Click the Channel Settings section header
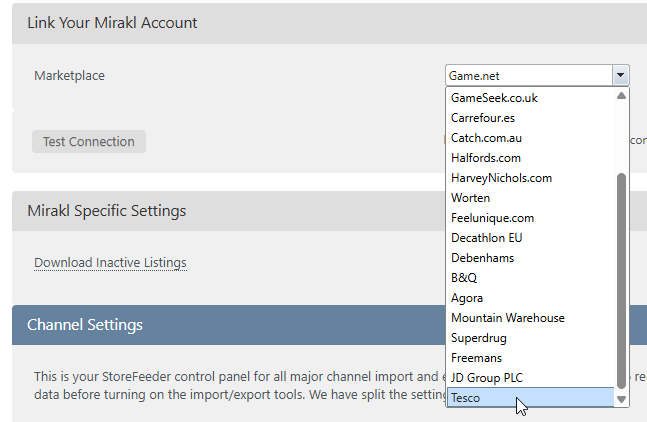This screenshot has height=422, width=647. 329,325
